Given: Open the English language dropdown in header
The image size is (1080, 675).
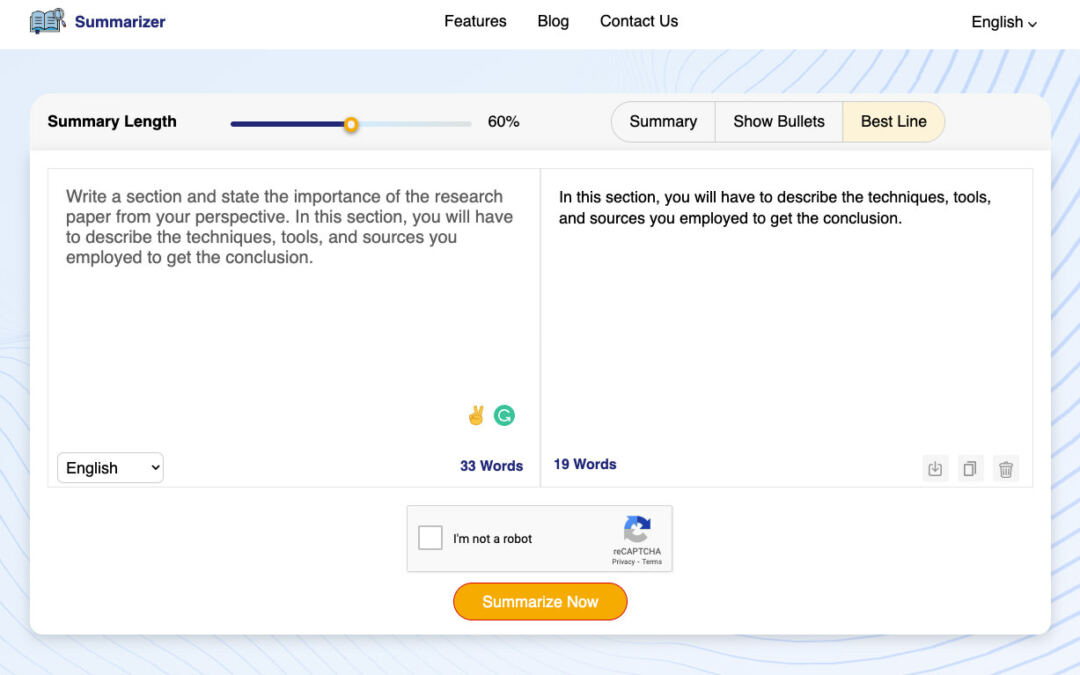Looking at the screenshot, I should [1004, 22].
